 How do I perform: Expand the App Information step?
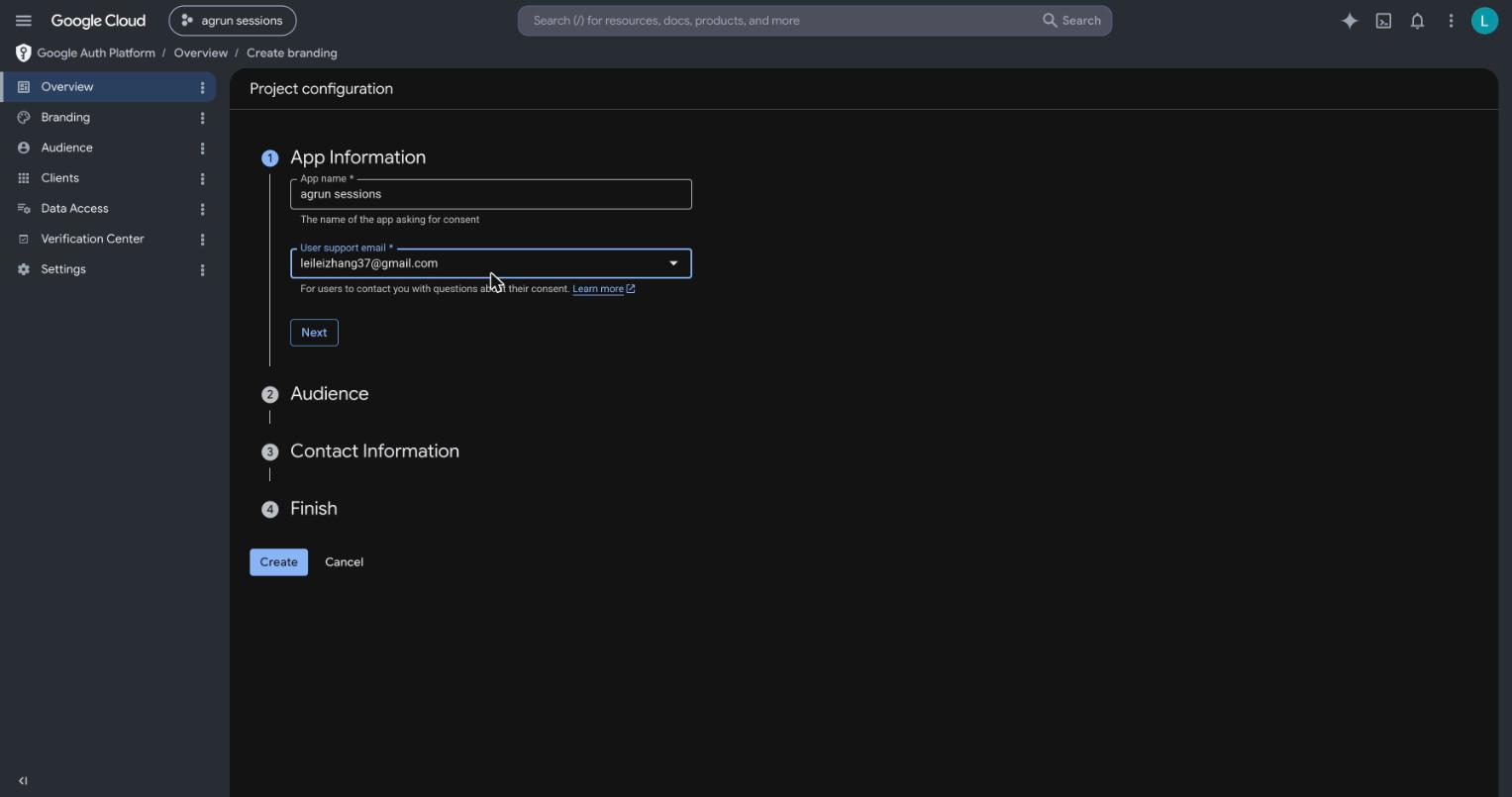[x=357, y=157]
